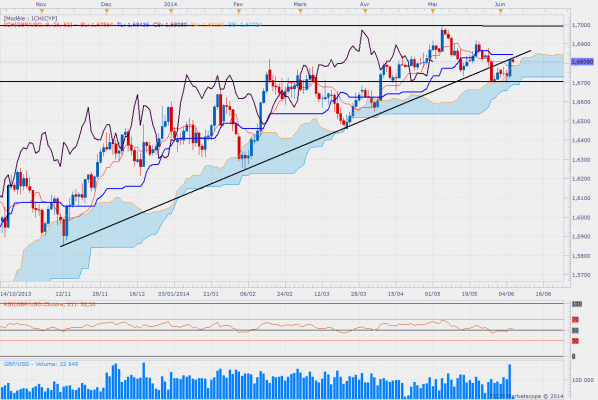Click the 1,6700 price axis label

tap(581, 83)
